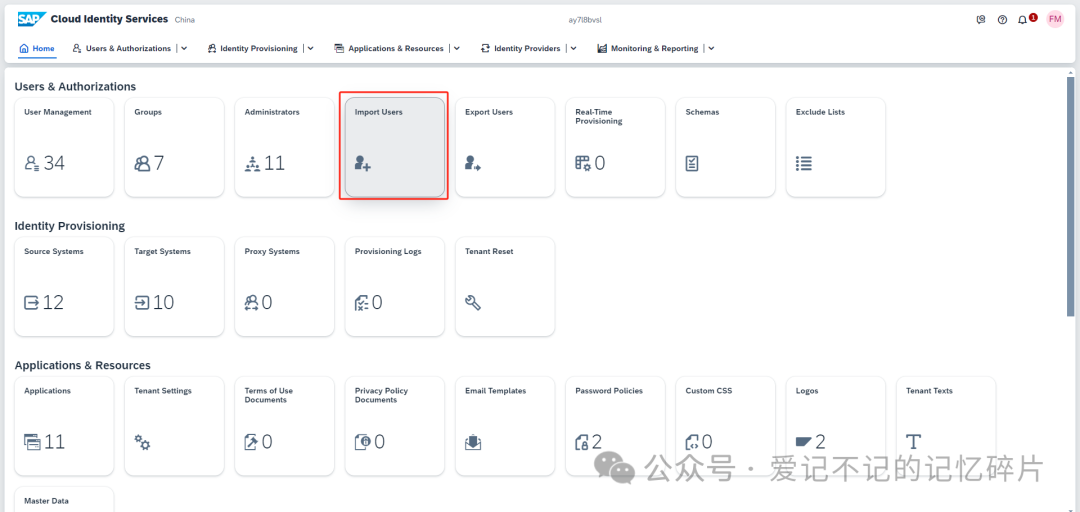Open the Administrators tile
Screen dimensions: 1080x512
click(x=284, y=147)
